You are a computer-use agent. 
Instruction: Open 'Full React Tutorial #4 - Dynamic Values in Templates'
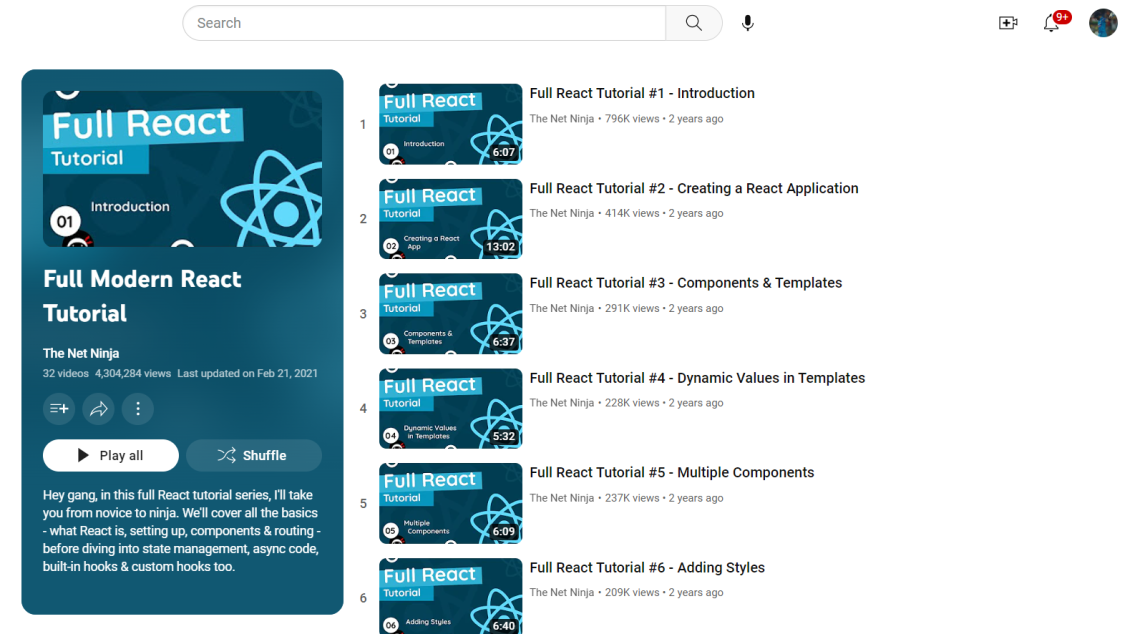point(697,377)
